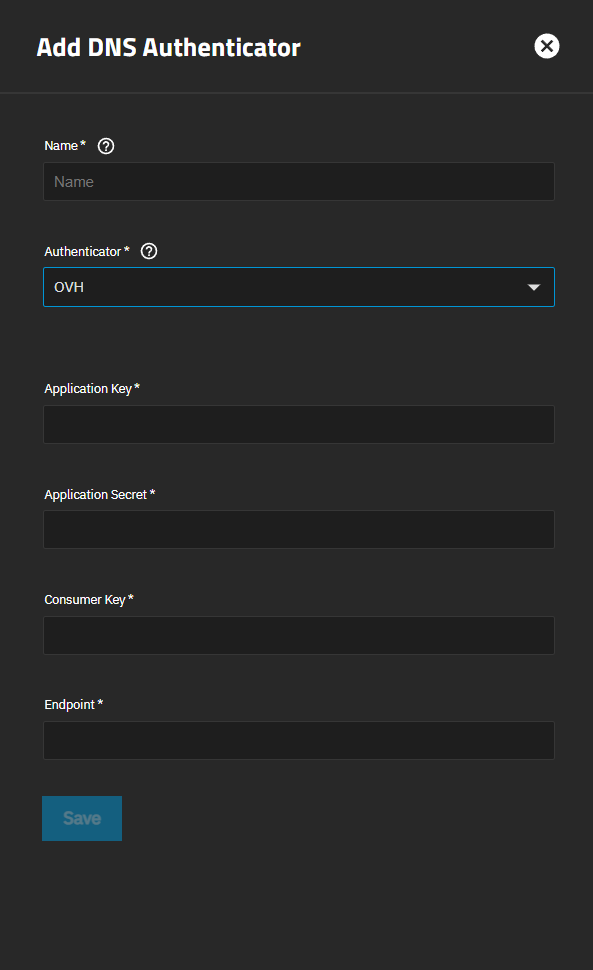Click the Endpoint label text
The width and height of the screenshot is (593, 970).
point(70,705)
